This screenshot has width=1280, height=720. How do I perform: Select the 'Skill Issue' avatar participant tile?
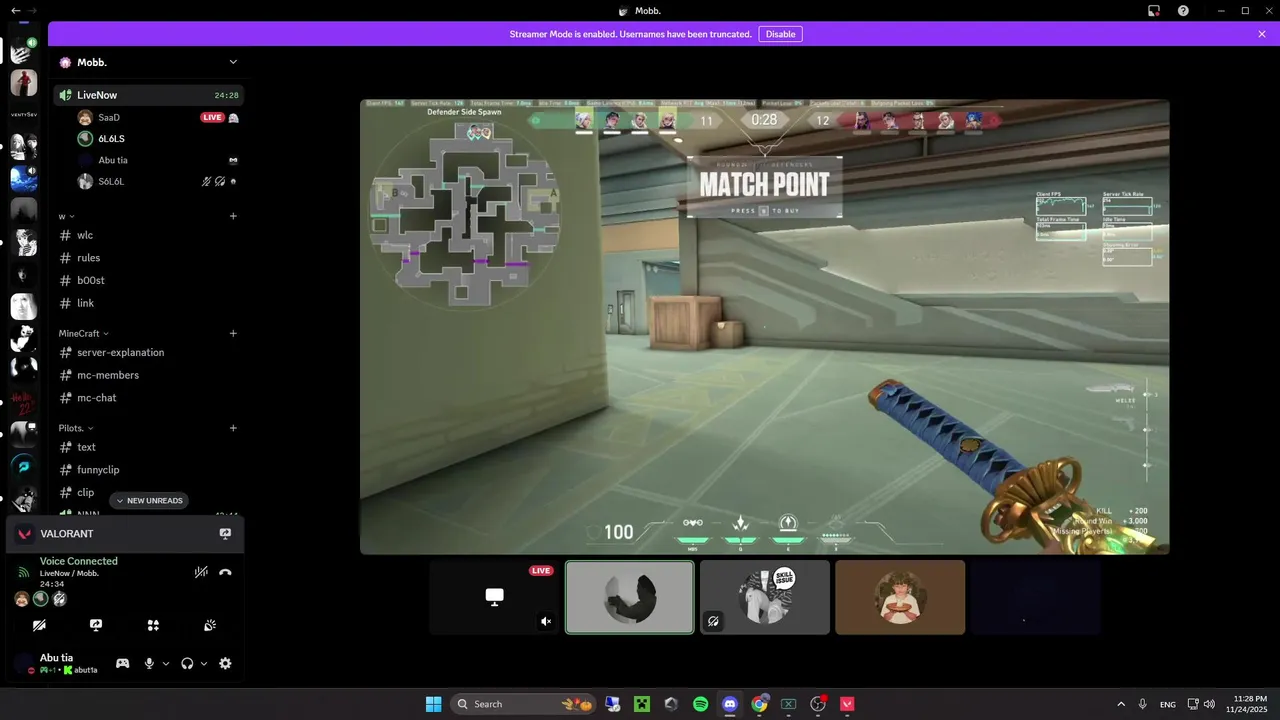coord(765,597)
